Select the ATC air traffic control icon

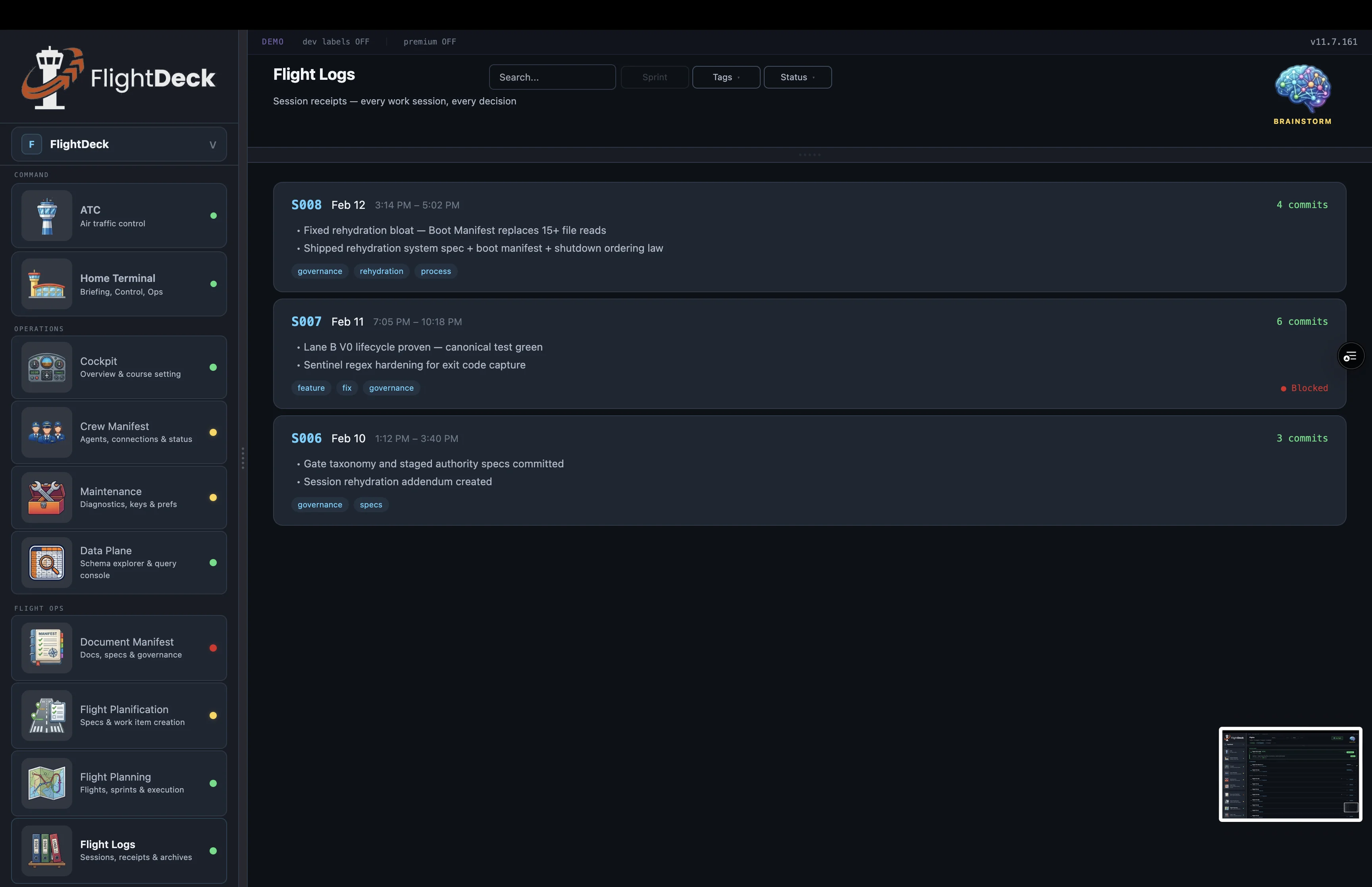(x=46, y=216)
